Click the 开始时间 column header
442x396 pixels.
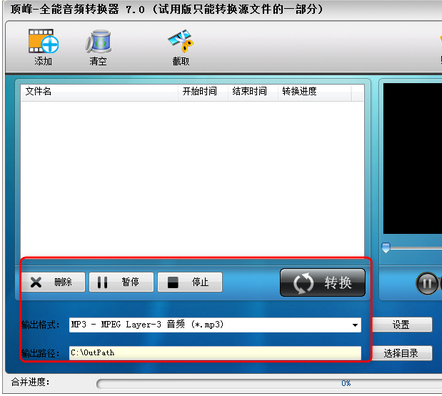click(x=203, y=92)
